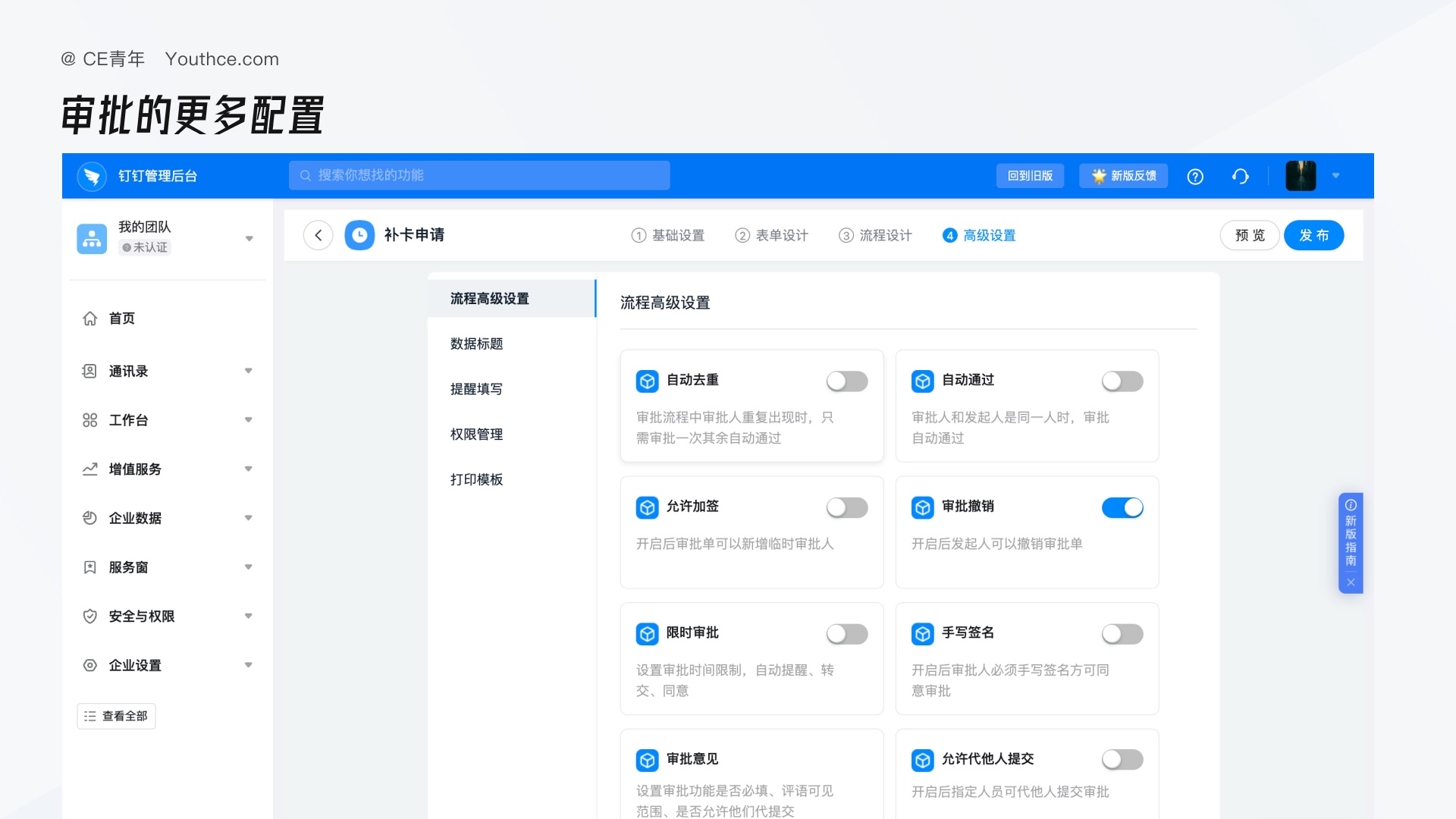Click the customer service headset icon

coord(1241,177)
